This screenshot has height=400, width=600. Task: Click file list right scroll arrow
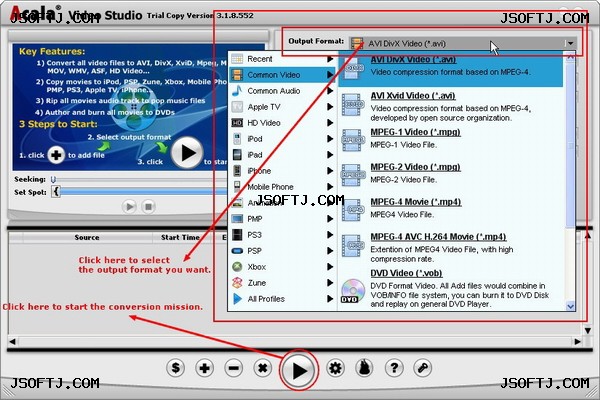(x=577, y=341)
